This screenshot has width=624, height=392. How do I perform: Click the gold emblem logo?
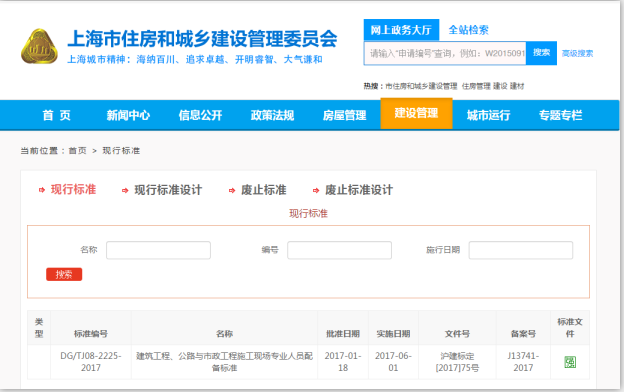point(39,47)
